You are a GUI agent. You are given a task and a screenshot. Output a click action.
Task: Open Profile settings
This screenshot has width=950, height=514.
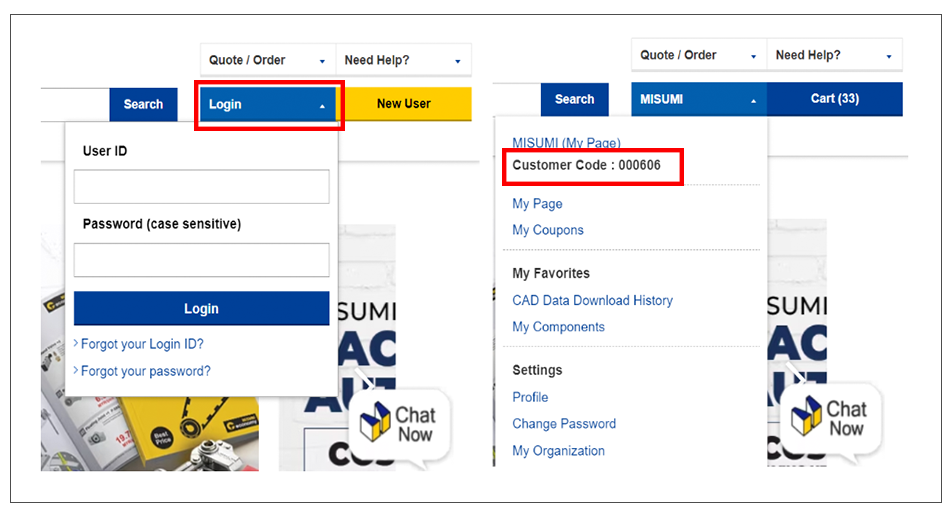[530, 398]
